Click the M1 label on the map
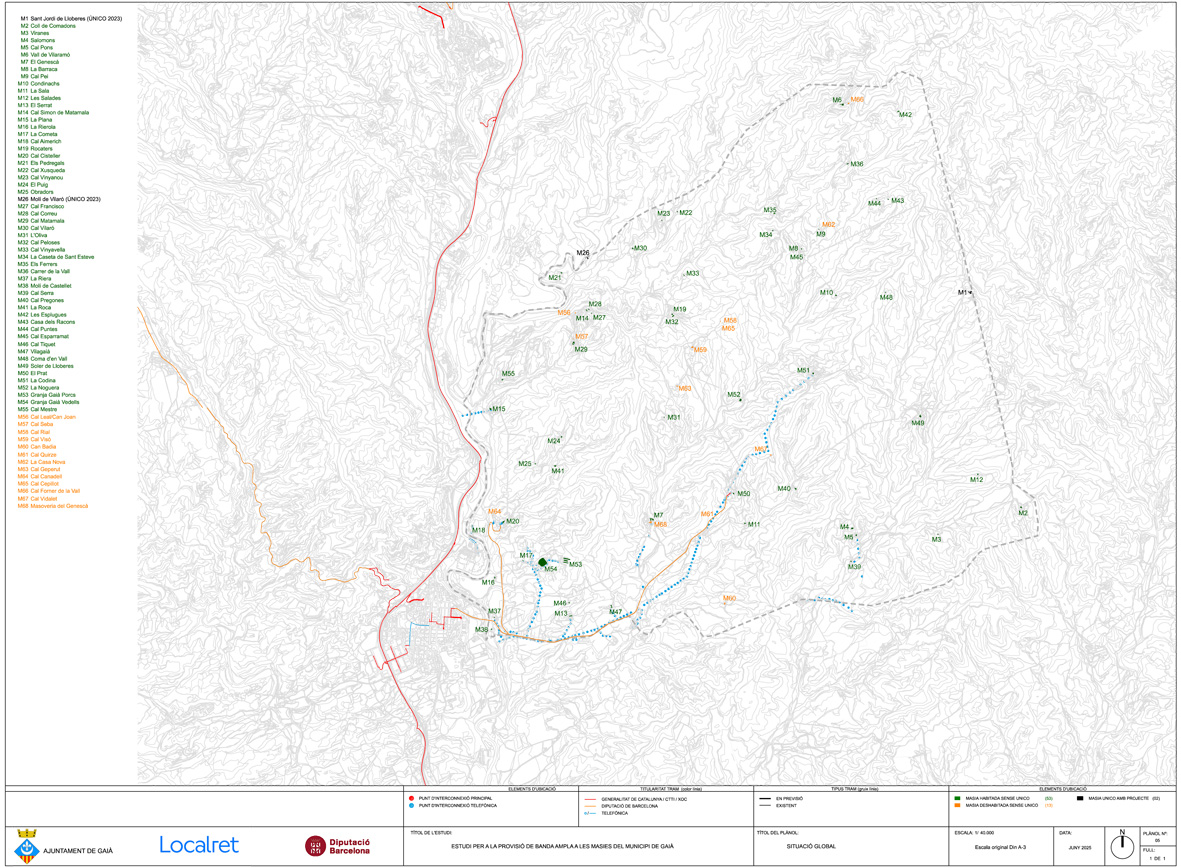This screenshot has width=1181, height=868. pyautogui.click(x=963, y=292)
